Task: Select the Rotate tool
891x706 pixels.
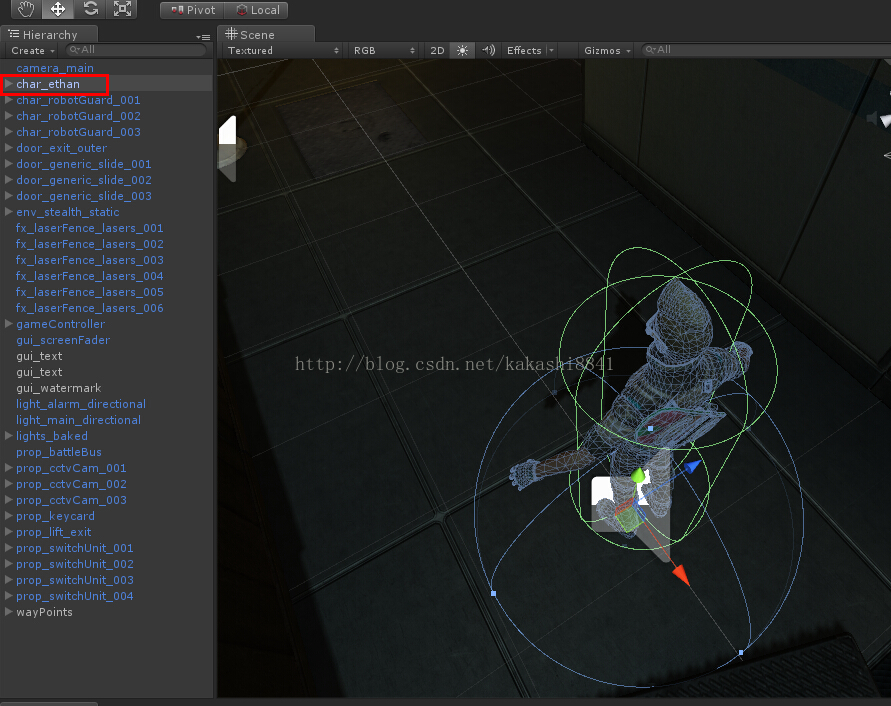Action: pos(90,9)
